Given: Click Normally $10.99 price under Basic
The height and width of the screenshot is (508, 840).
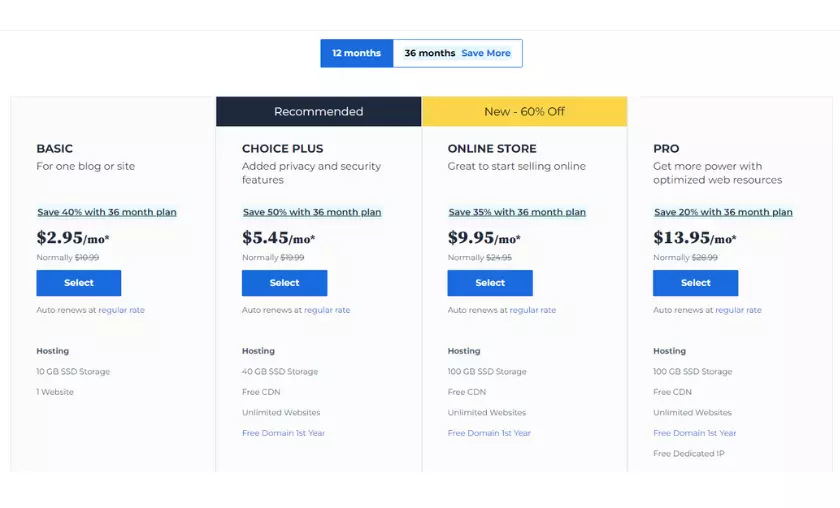Looking at the screenshot, I should point(68,257).
